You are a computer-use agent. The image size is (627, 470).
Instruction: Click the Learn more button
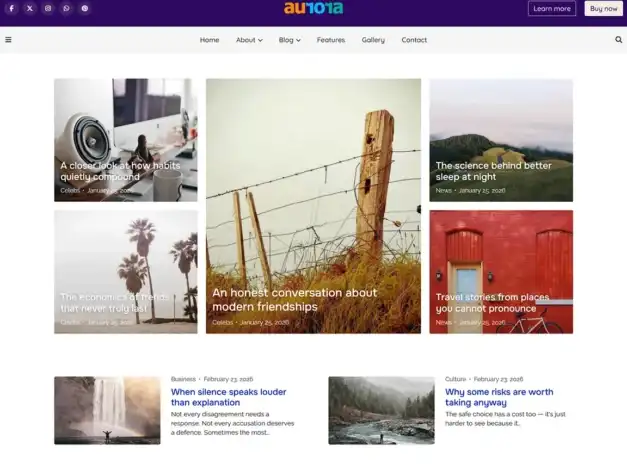click(552, 8)
